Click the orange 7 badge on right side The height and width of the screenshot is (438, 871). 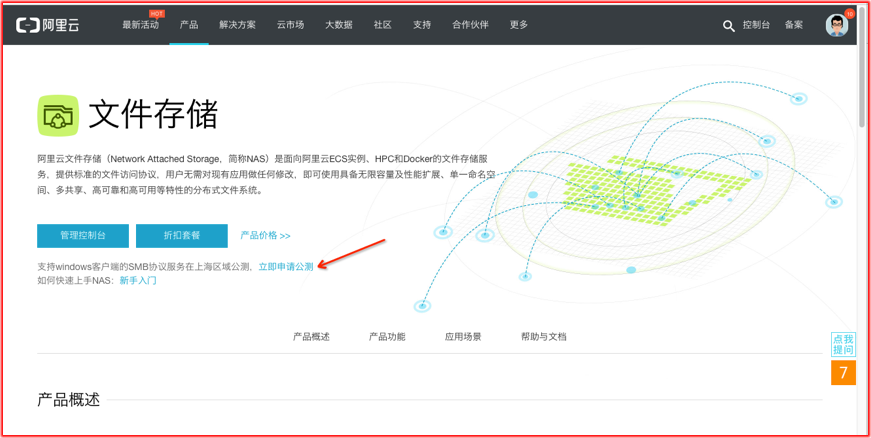coord(843,372)
